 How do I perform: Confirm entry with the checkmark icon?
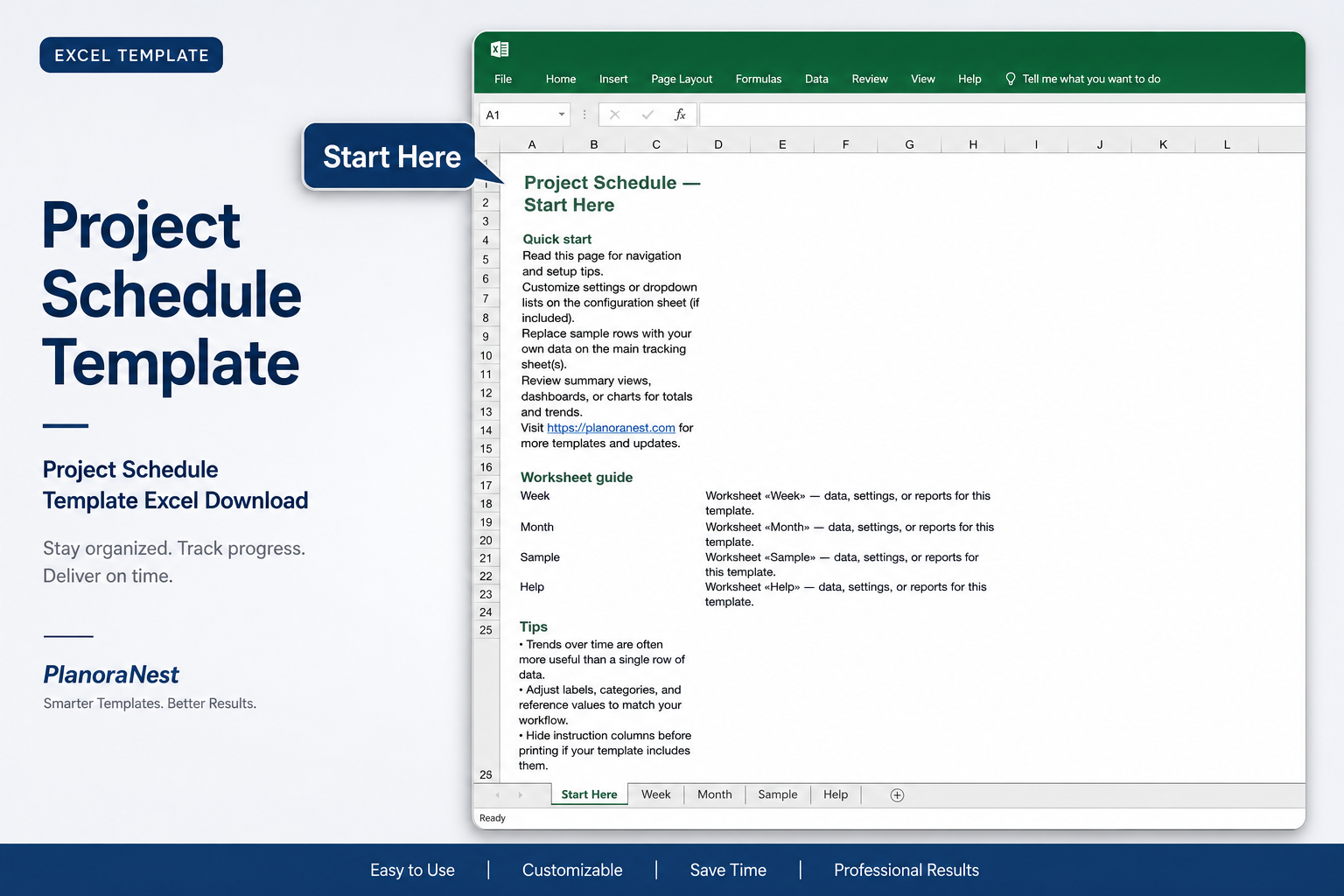click(647, 115)
